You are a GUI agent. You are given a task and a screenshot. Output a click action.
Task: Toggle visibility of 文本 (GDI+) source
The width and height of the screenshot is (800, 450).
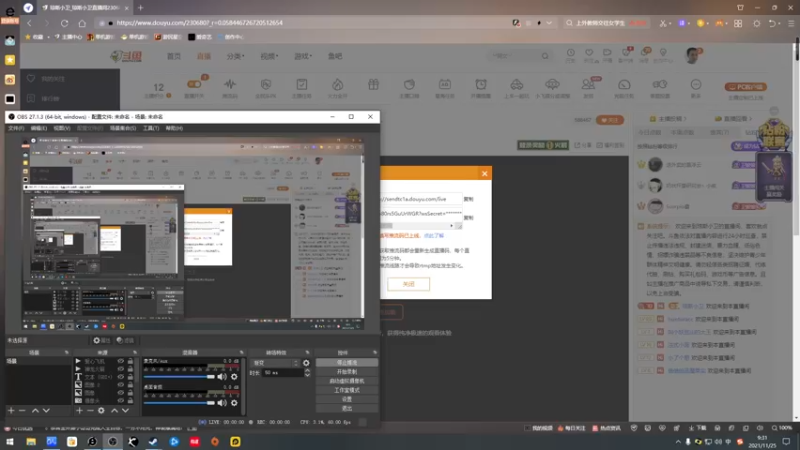click(x=121, y=377)
